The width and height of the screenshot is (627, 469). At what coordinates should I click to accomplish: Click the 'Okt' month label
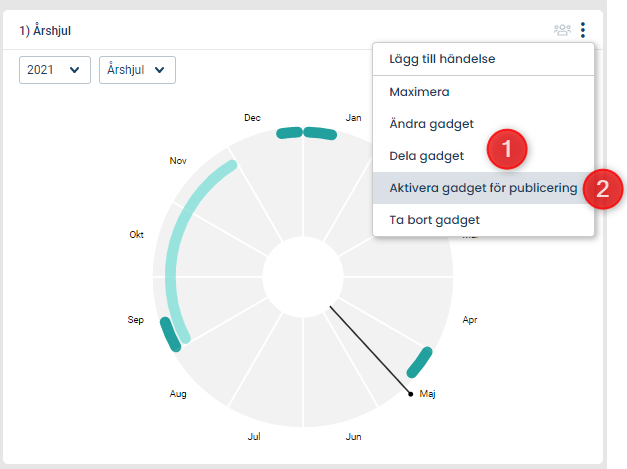pos(136,235)
